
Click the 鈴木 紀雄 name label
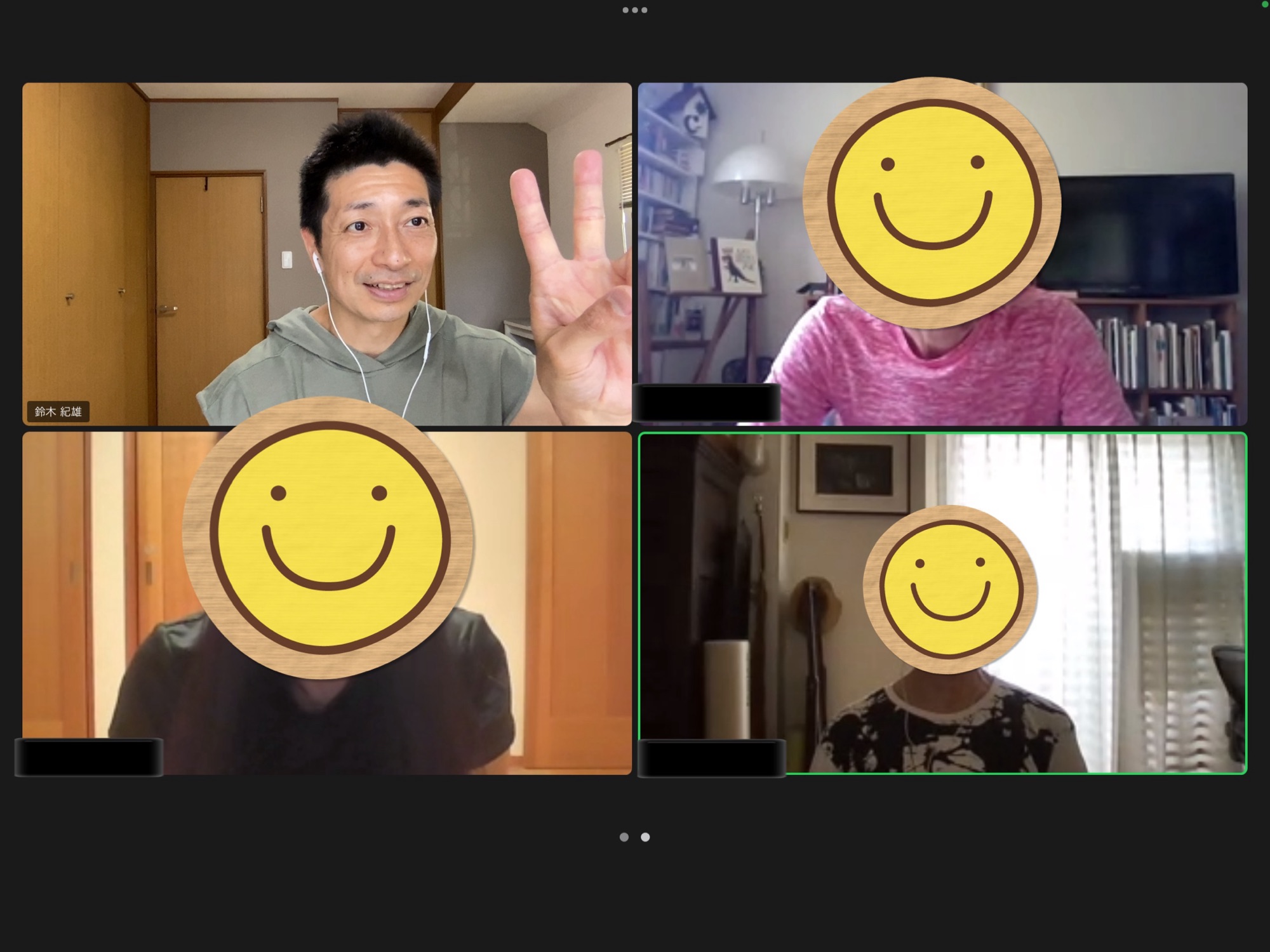click(58, 411)
